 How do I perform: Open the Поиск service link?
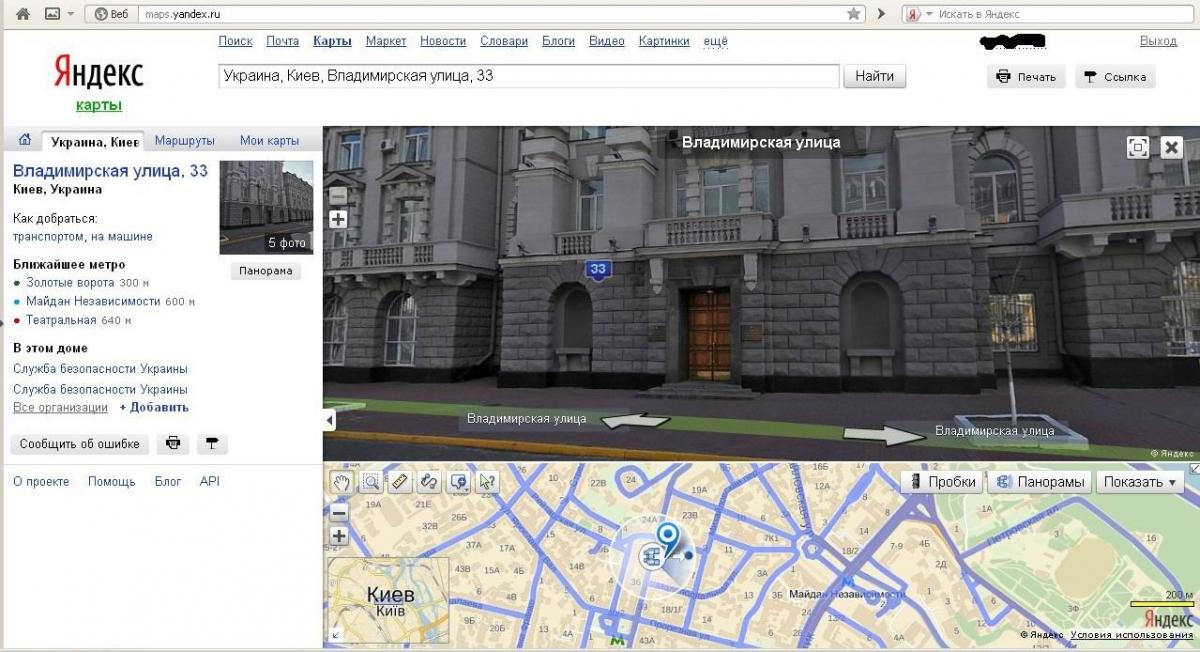tap(235, 41)
